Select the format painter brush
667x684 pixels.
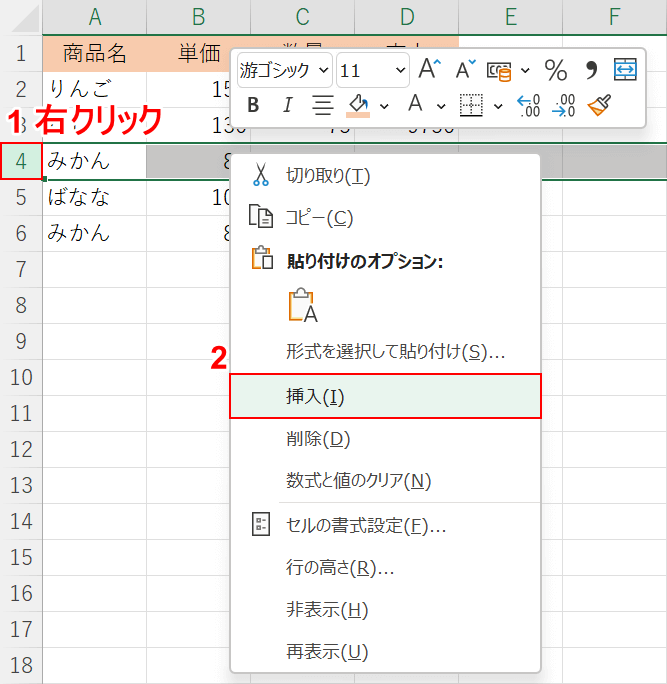coord(599,105)
